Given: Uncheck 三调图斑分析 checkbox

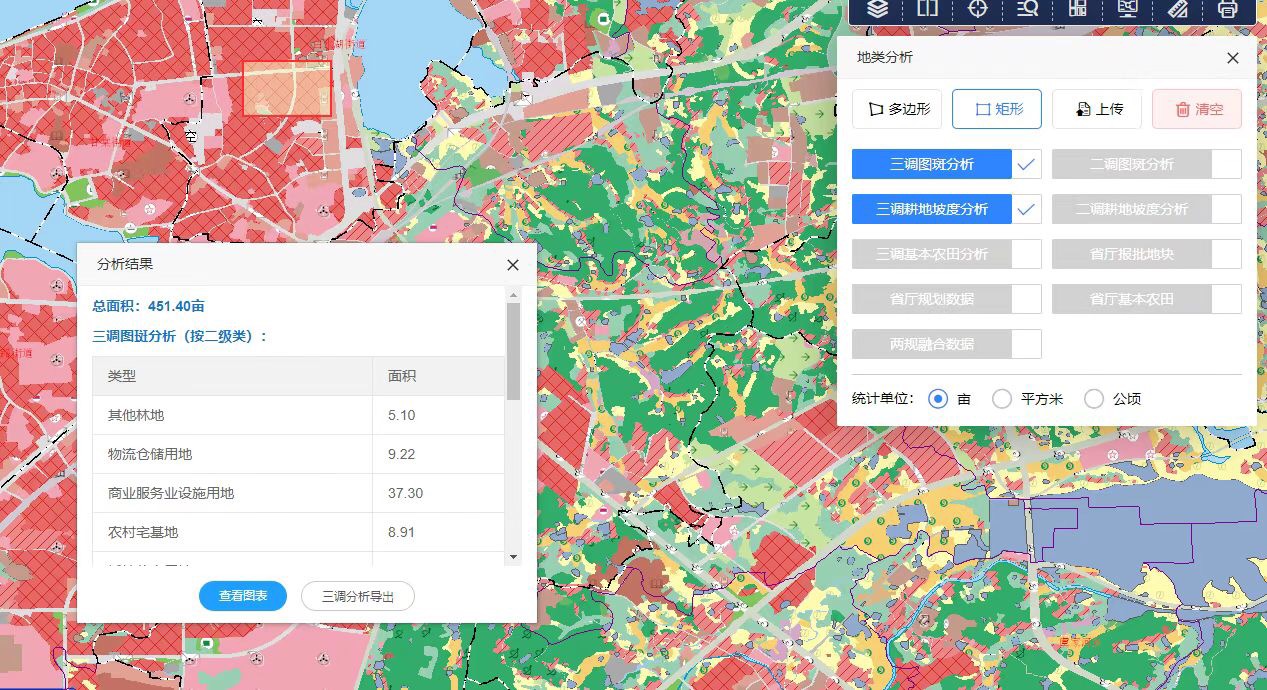Looking at the screenshot, I should click(x=1026, y=164).
